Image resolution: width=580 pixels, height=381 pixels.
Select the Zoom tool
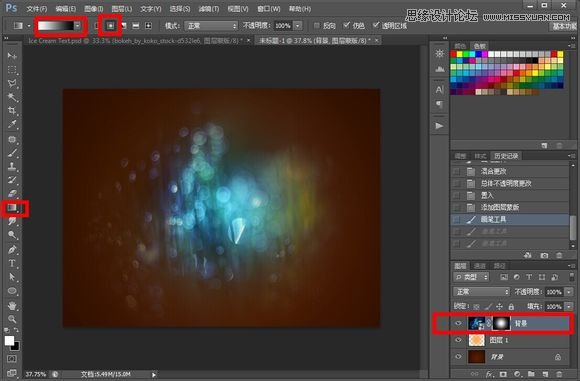click(12, 319)
